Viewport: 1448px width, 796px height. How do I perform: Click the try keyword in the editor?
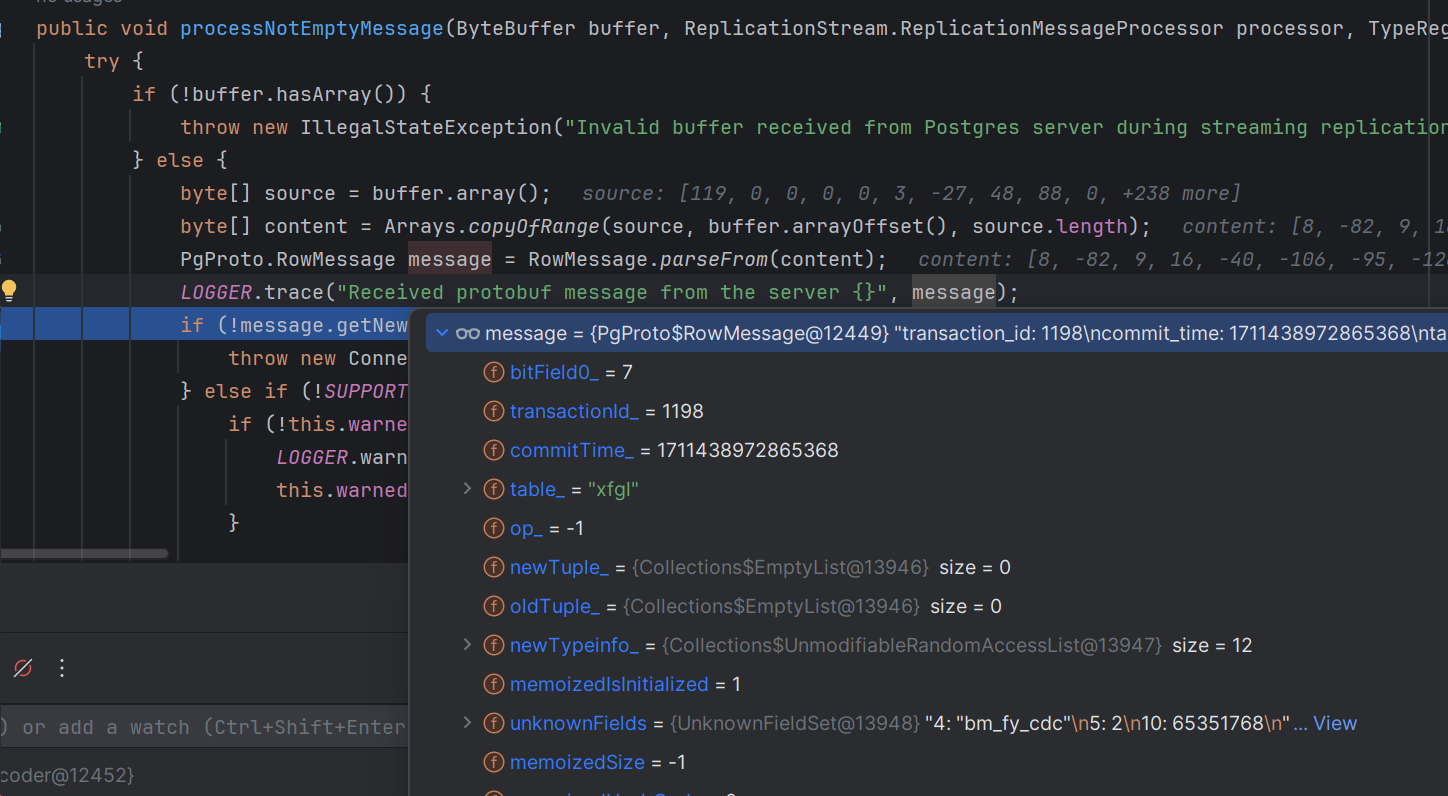pos(102,61)
